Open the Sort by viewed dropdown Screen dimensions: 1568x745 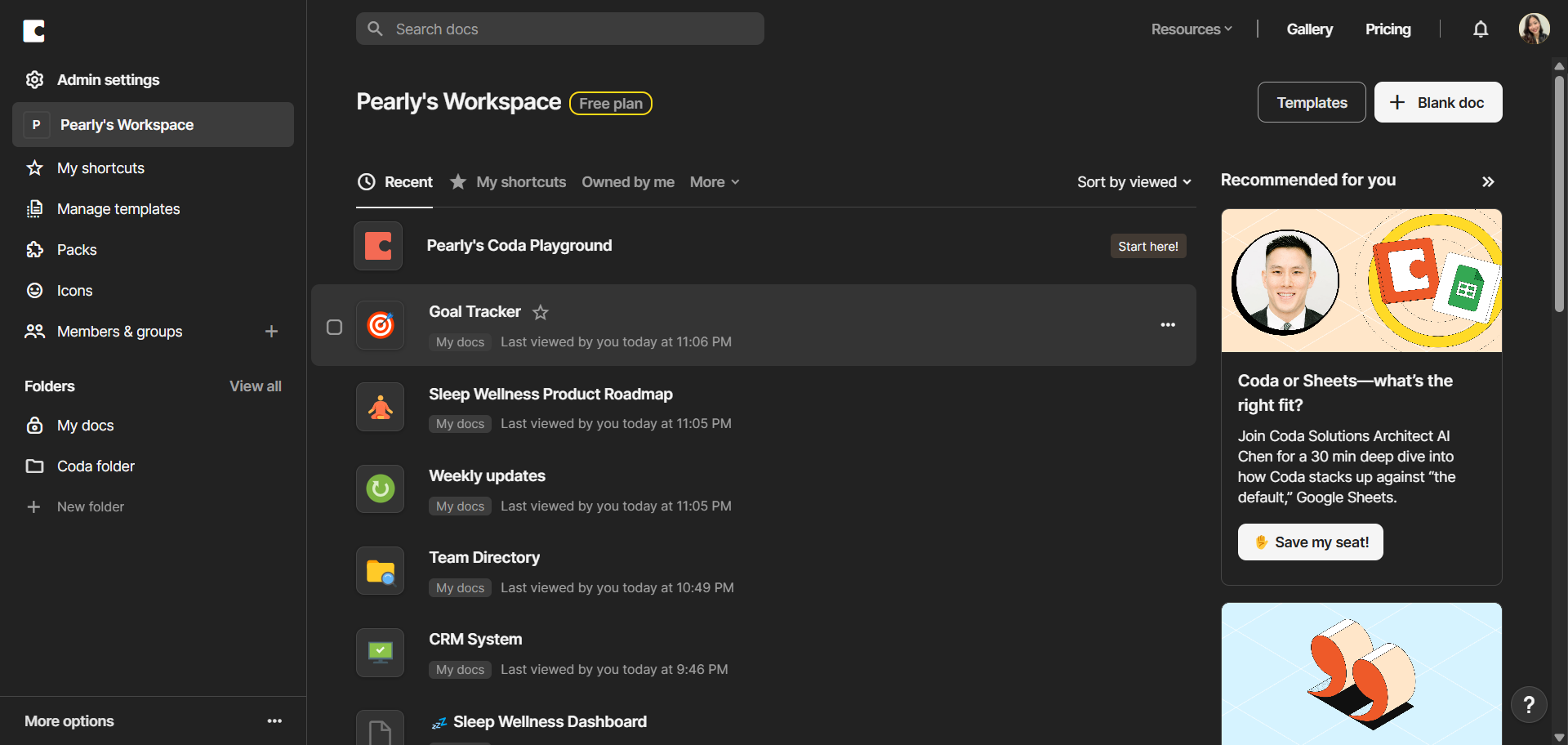point(1134,182)
